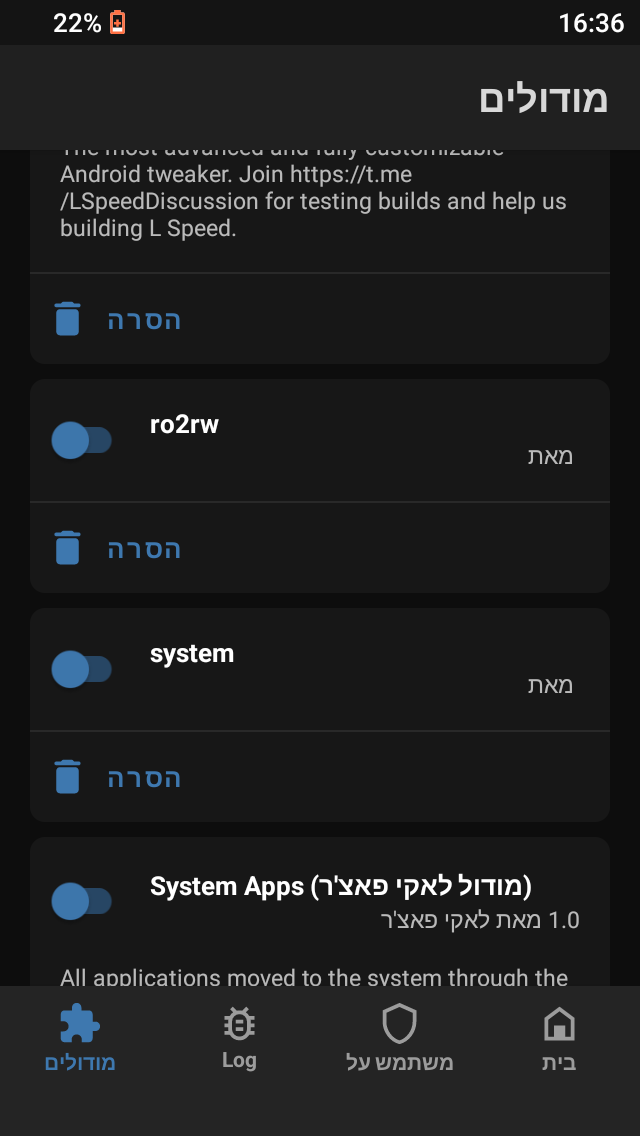The image size is (640, 1136).
Task: Open the bug-shaped Log icon
Action: click(238, 1024)
